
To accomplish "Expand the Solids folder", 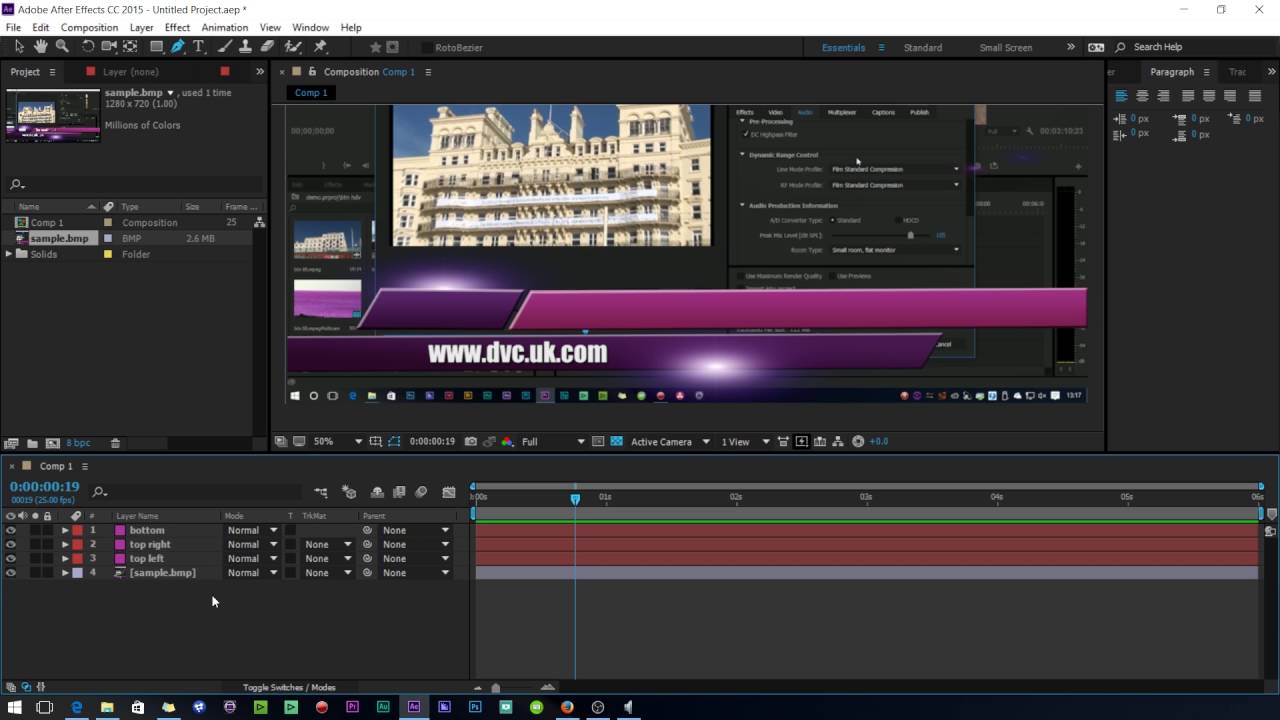I will pos(10,254).
